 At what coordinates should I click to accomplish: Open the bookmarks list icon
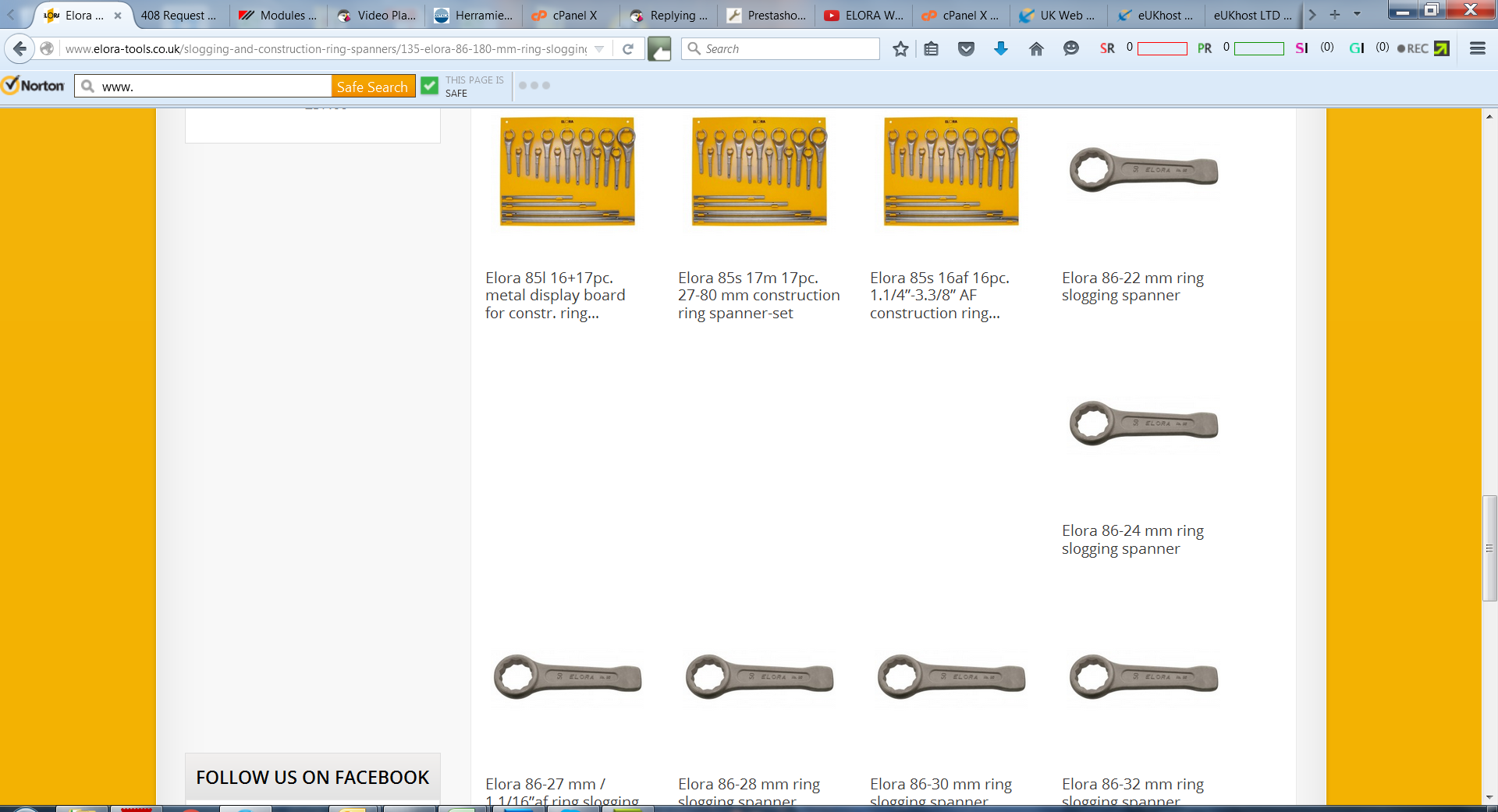tap(931, 48)
